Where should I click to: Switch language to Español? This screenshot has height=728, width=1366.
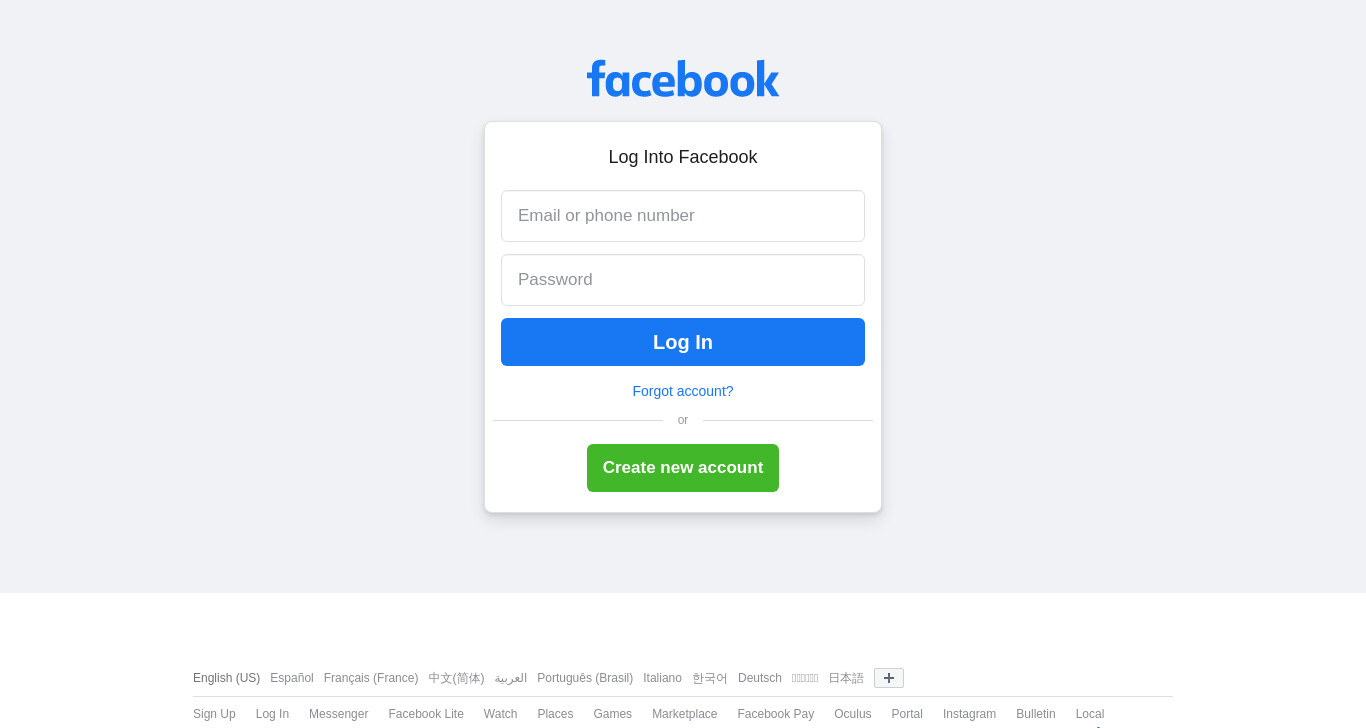pyautogui.click(x=292, y=678)
